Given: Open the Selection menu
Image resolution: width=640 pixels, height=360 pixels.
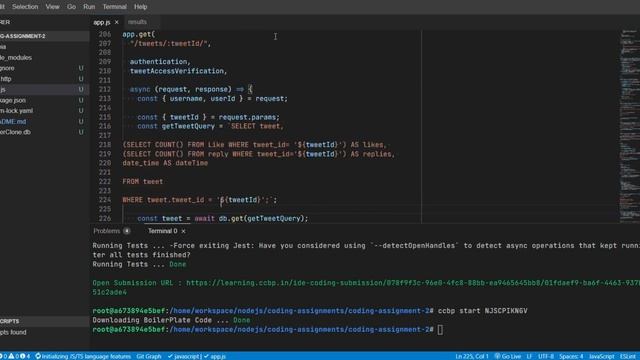Looking at the screenshot, I should pos(25,7).
